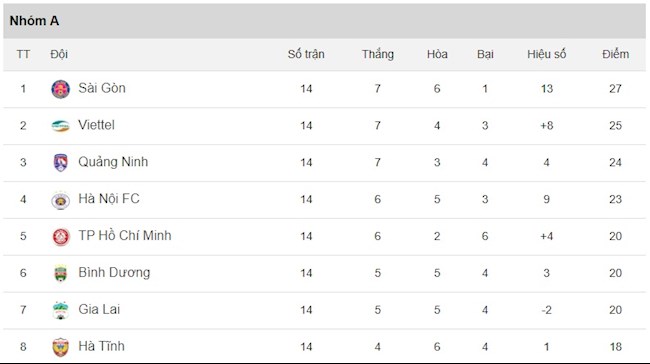Select the Hà Nội FC team name
Screen dimensions: 650x364
coord(109,199)
